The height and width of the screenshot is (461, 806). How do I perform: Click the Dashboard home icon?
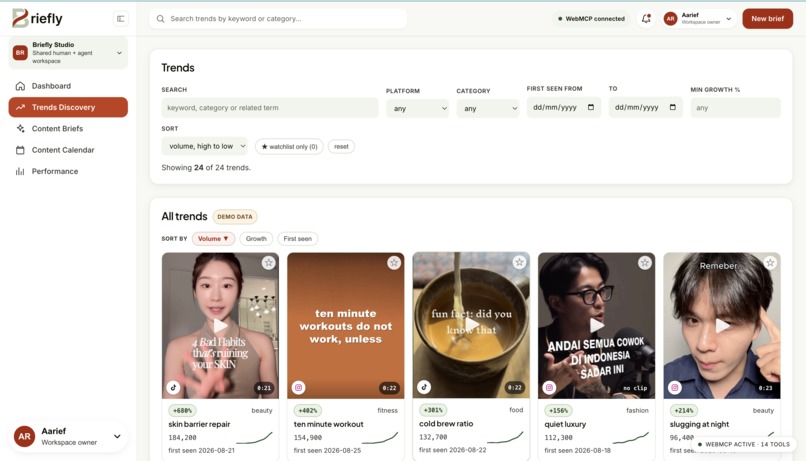tap(20, 86)
